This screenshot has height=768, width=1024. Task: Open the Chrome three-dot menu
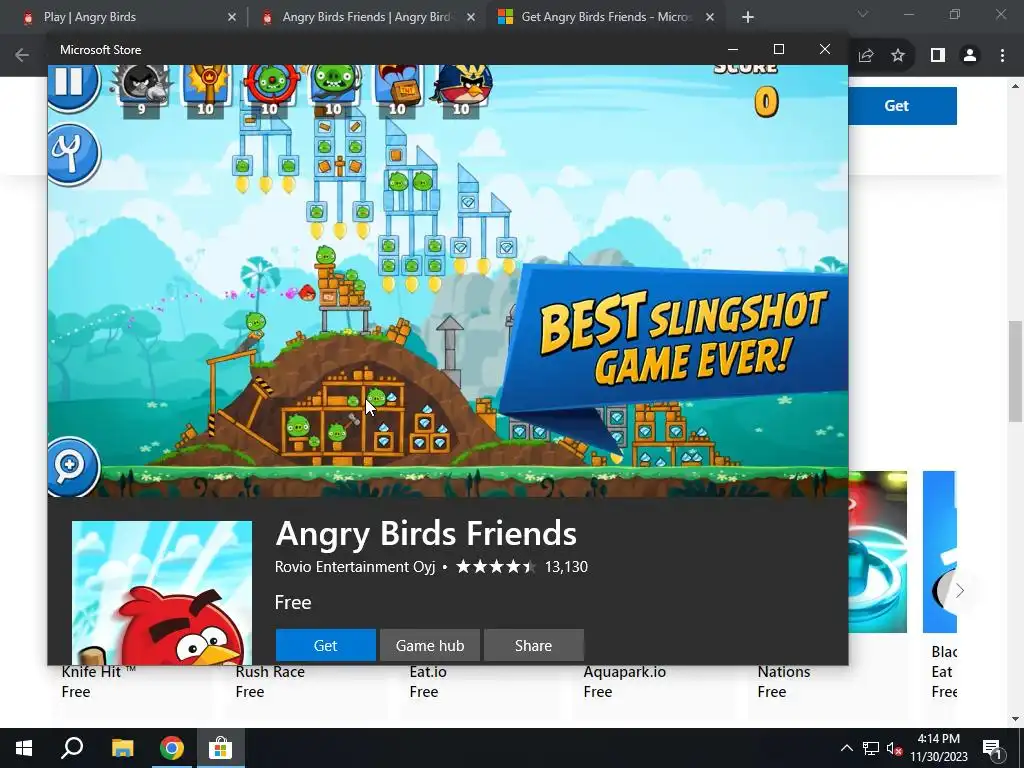click(x=1002, y=56)
